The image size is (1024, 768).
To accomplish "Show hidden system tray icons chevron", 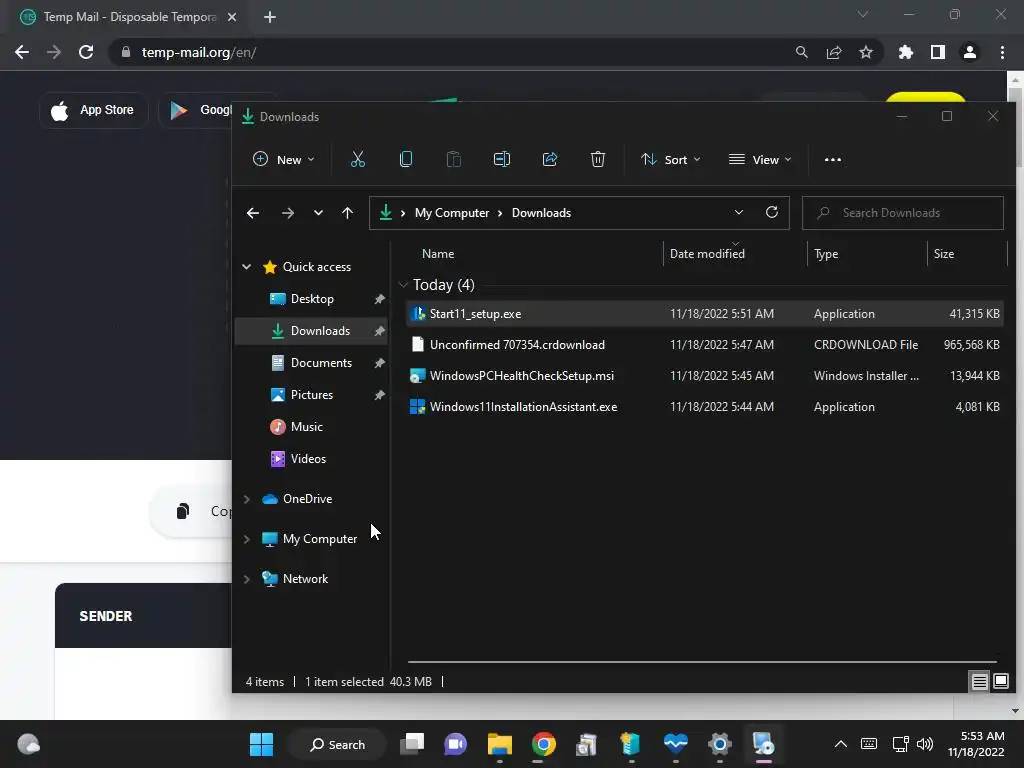I will [840, 744].
